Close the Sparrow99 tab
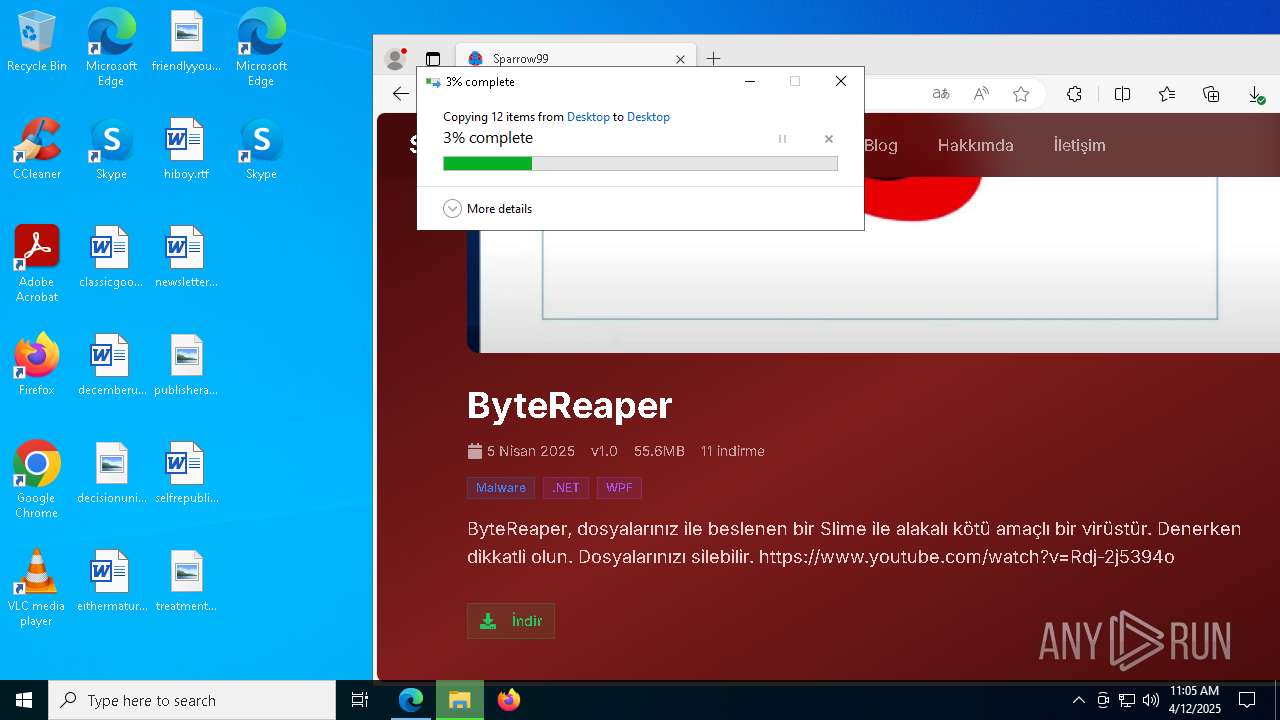Viewport: 1280px width, 720px height. [x=680, y=59]
